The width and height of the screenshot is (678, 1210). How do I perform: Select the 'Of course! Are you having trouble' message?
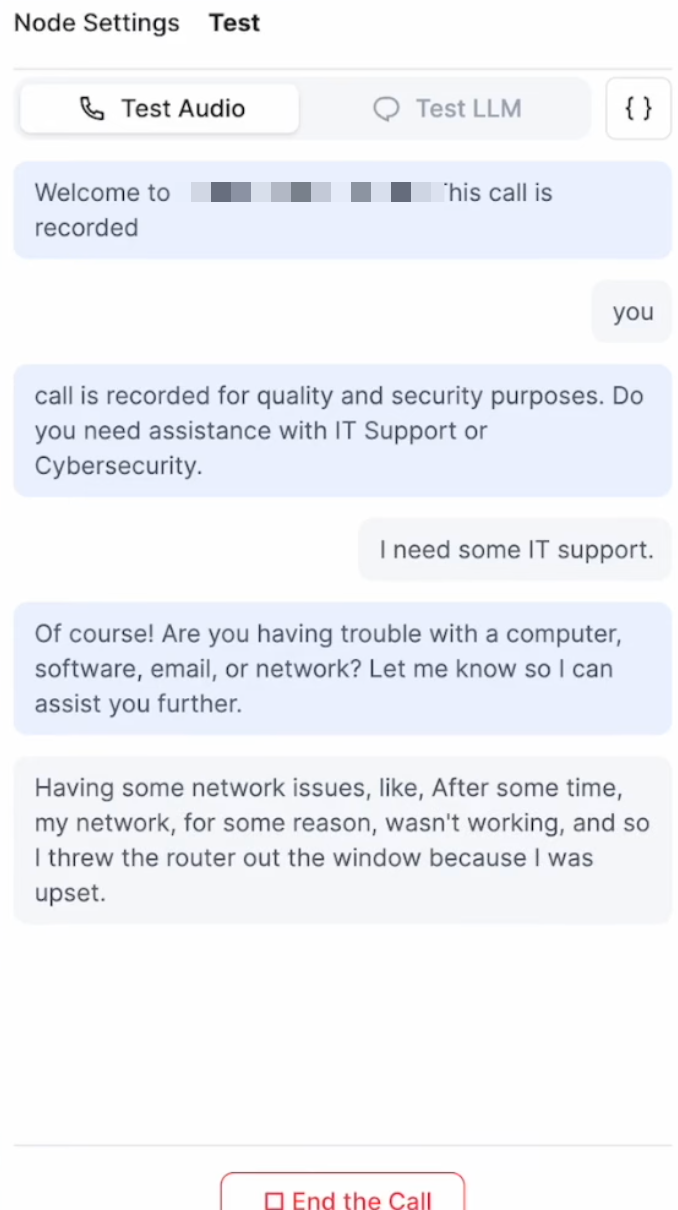pyautogui.click(x=342, y=668)
